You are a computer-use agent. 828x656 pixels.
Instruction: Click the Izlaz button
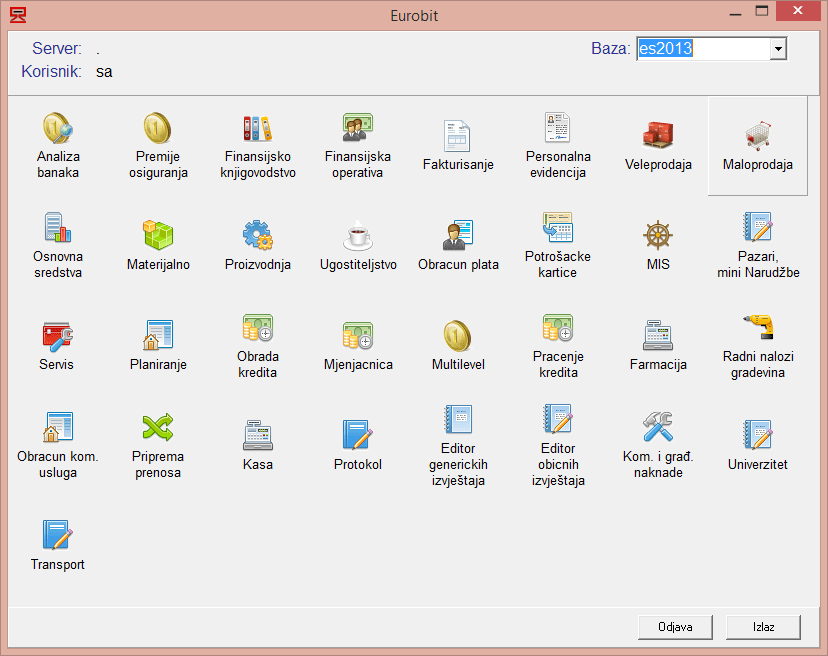763,627
